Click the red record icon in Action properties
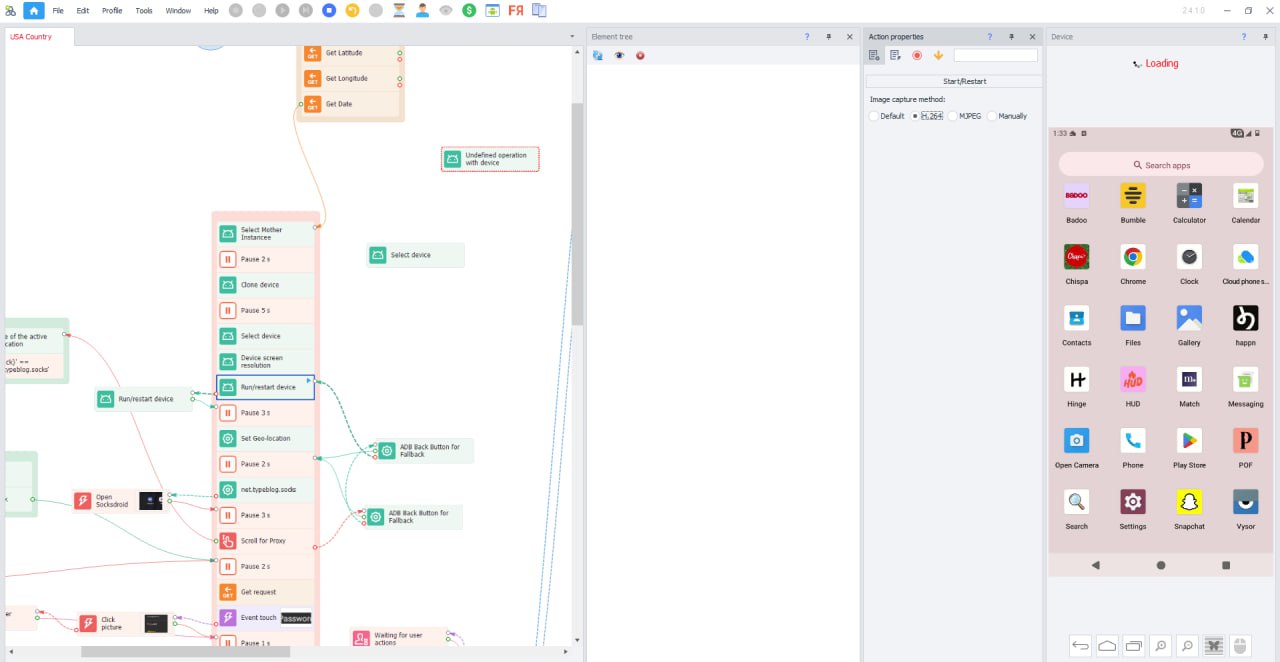The height and width of the screenshot is (662, 1280). pos(917,56)
